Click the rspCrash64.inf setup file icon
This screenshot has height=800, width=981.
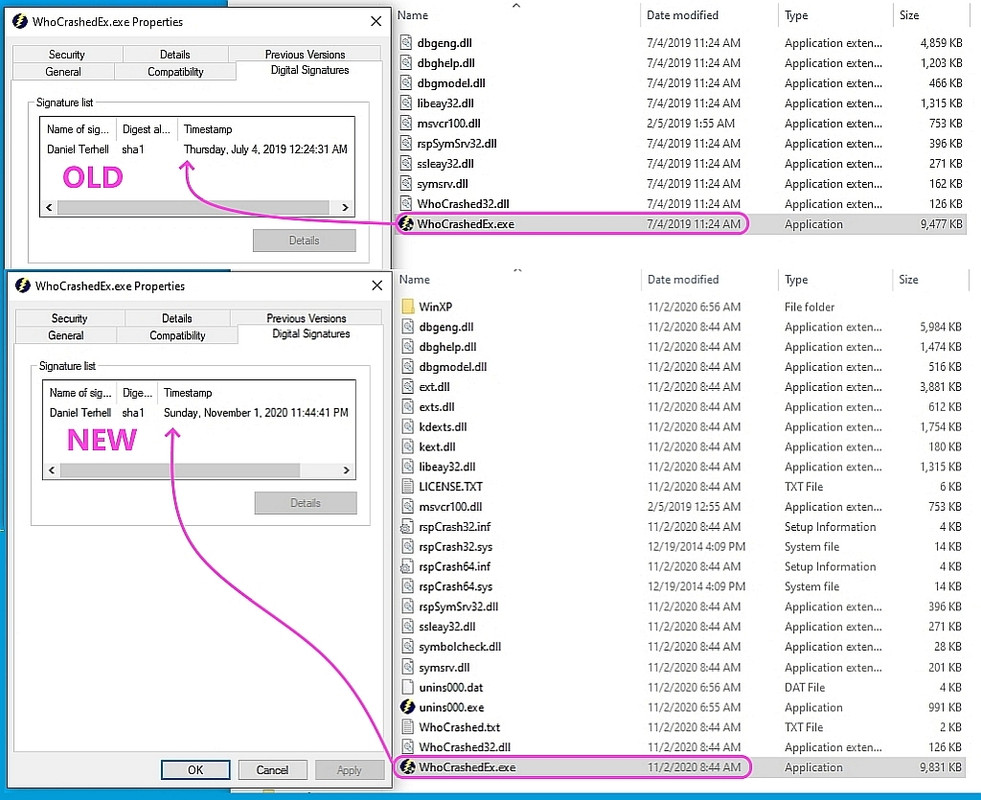click(408, 566)
